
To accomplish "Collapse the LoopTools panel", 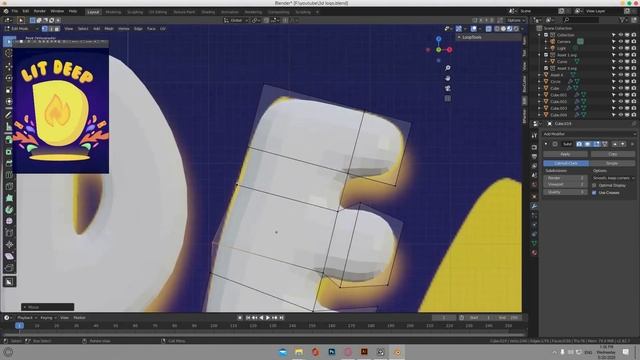I will click(459, 37).
